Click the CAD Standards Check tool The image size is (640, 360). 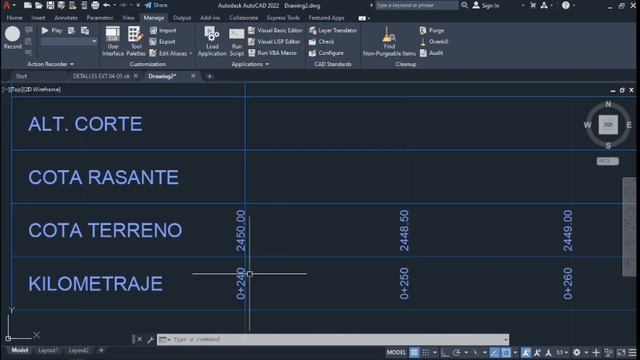(x=322, y=42)
